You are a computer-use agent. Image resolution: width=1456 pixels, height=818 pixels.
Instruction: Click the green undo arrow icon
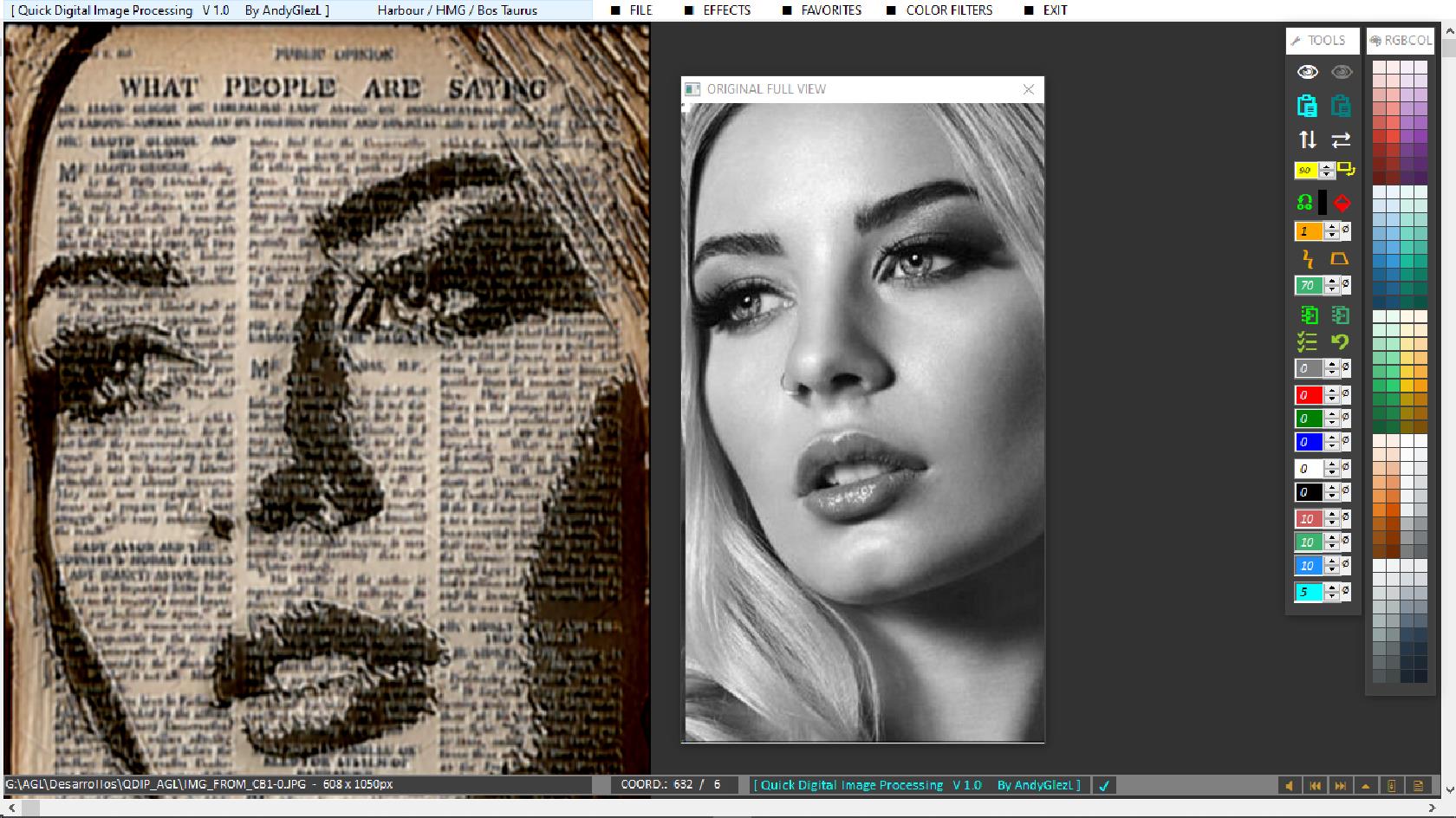coord(1340,341)
